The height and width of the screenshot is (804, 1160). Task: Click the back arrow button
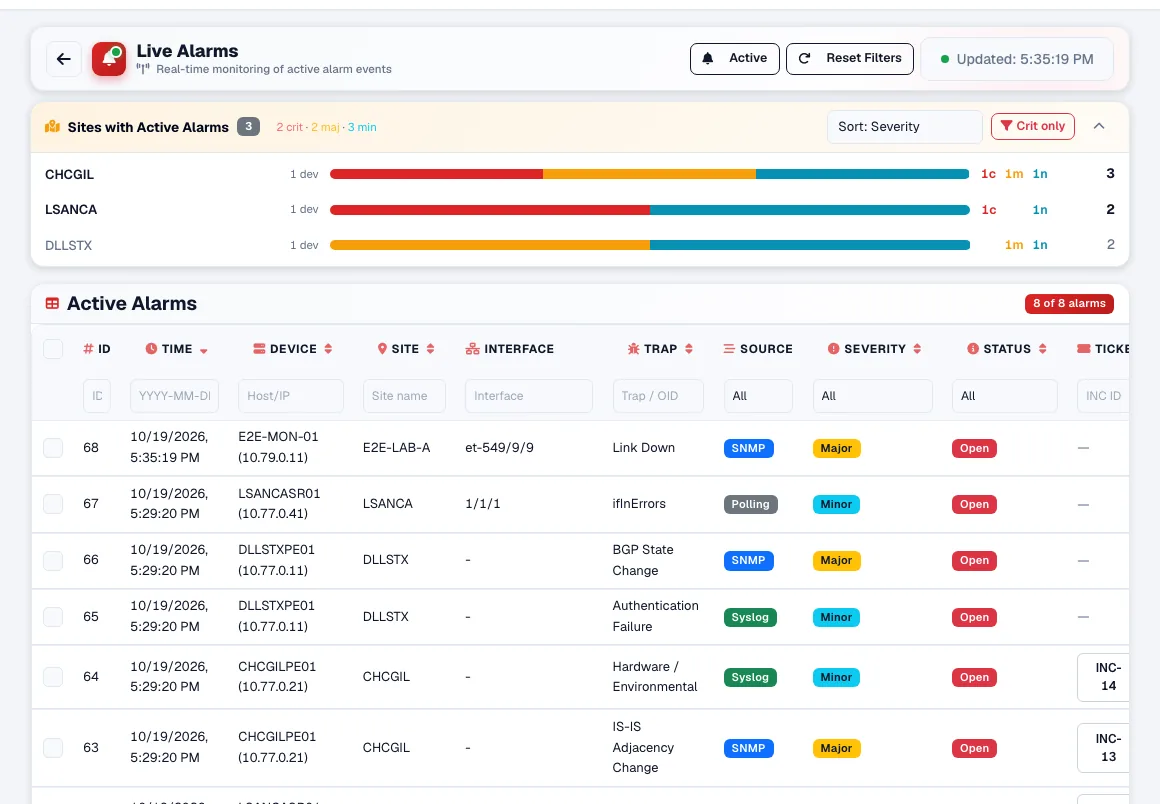[64, 59]
